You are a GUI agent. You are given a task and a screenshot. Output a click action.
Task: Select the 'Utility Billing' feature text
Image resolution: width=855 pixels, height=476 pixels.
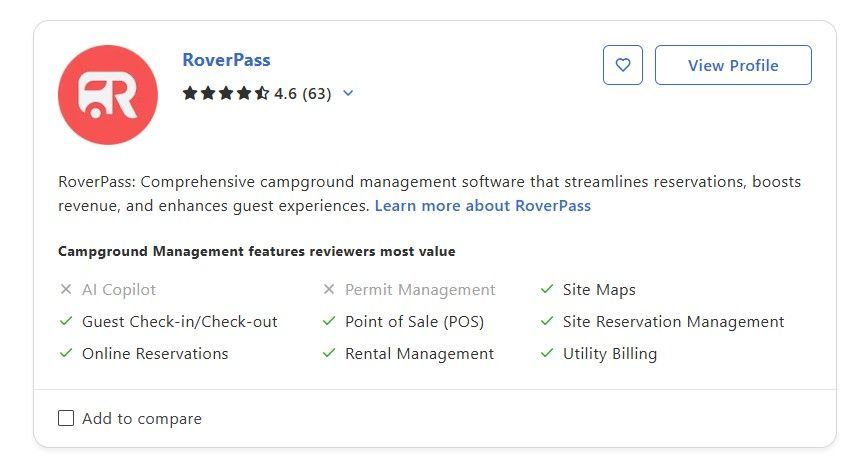pyautogui.click(x=610, y=354)
